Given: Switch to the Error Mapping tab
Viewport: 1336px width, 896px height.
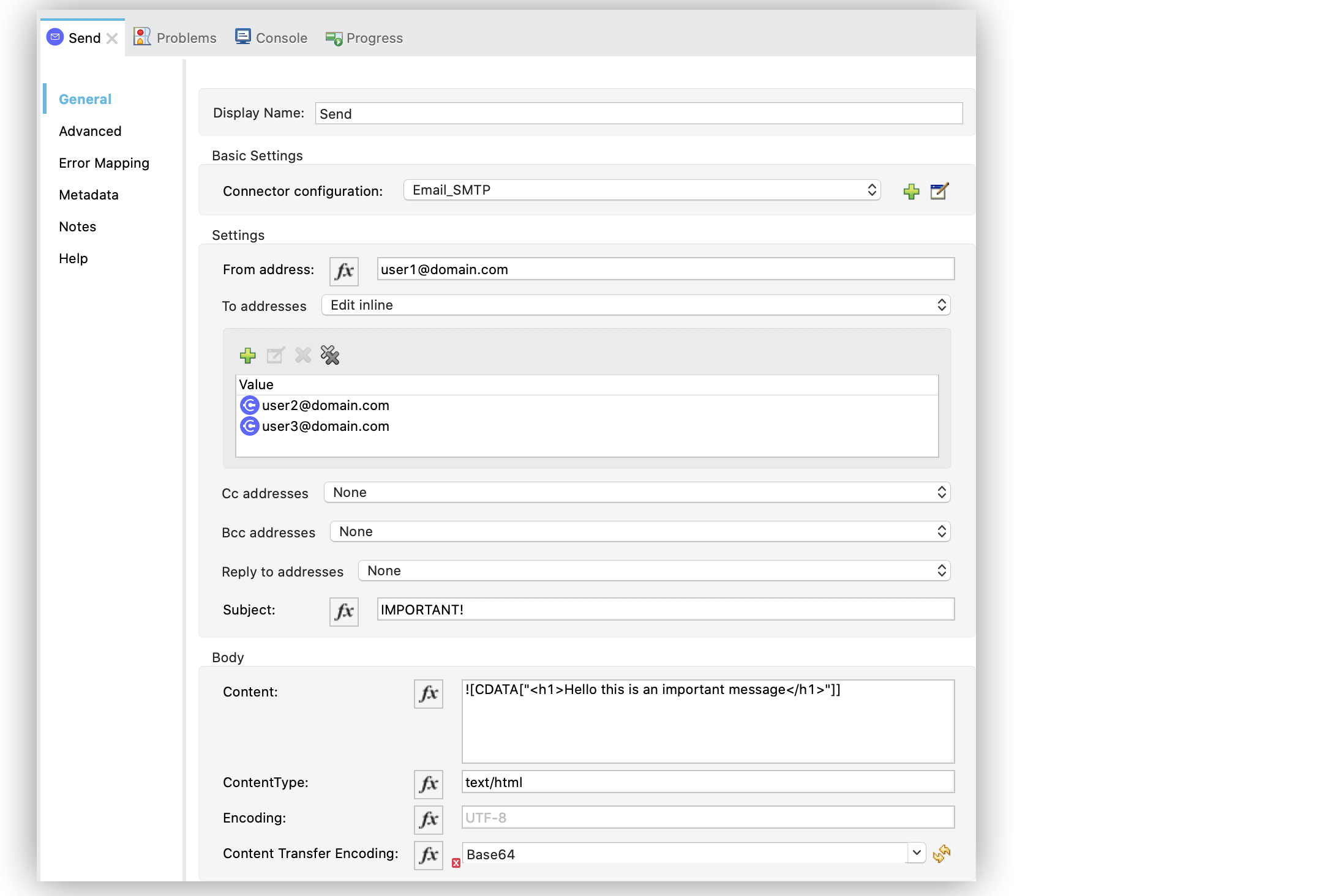Looking at the screenshot, I should [104, 163].
